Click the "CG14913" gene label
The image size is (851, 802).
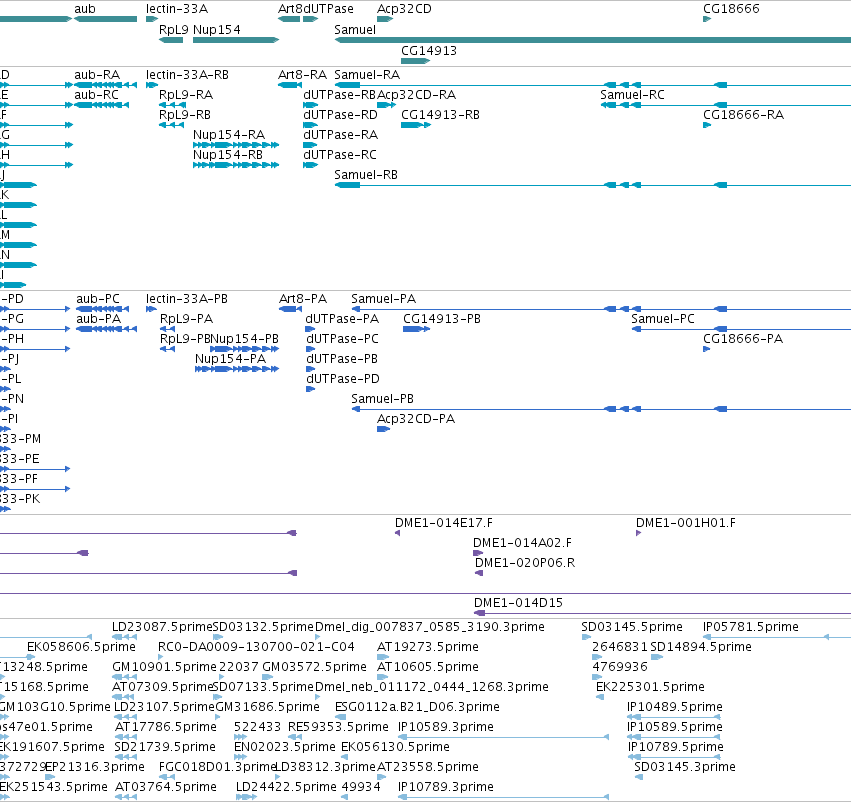coord(429,50)
